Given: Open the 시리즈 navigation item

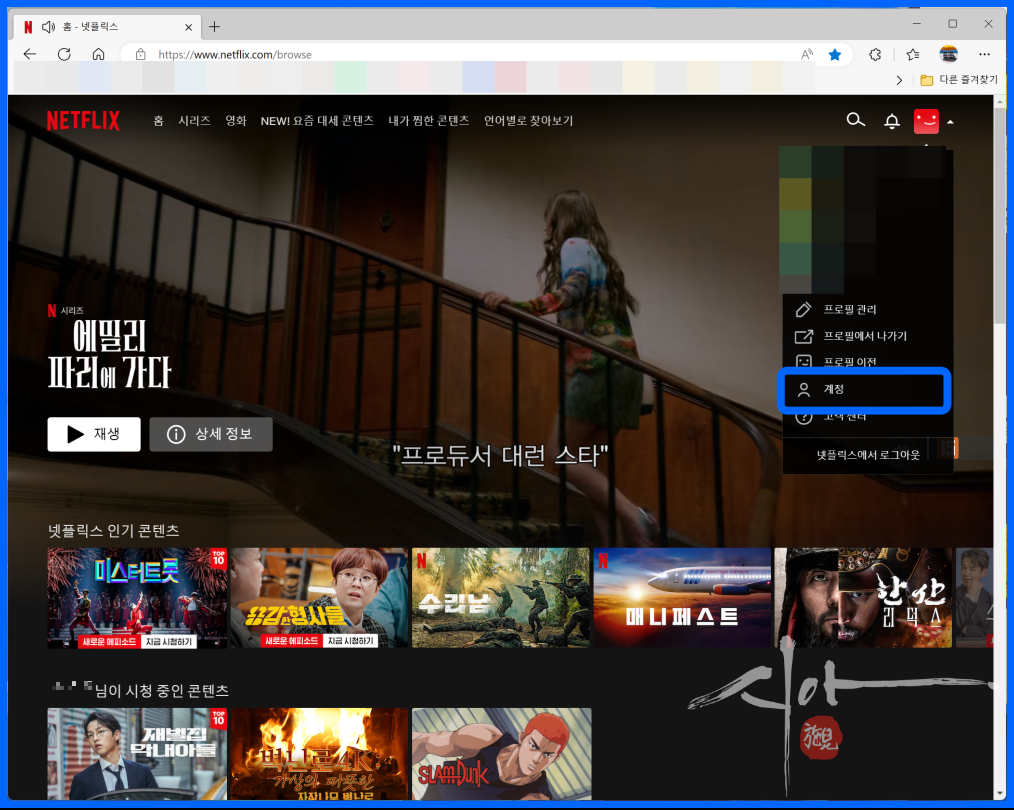Looking at the screenshot, I should tap(194, 121).
